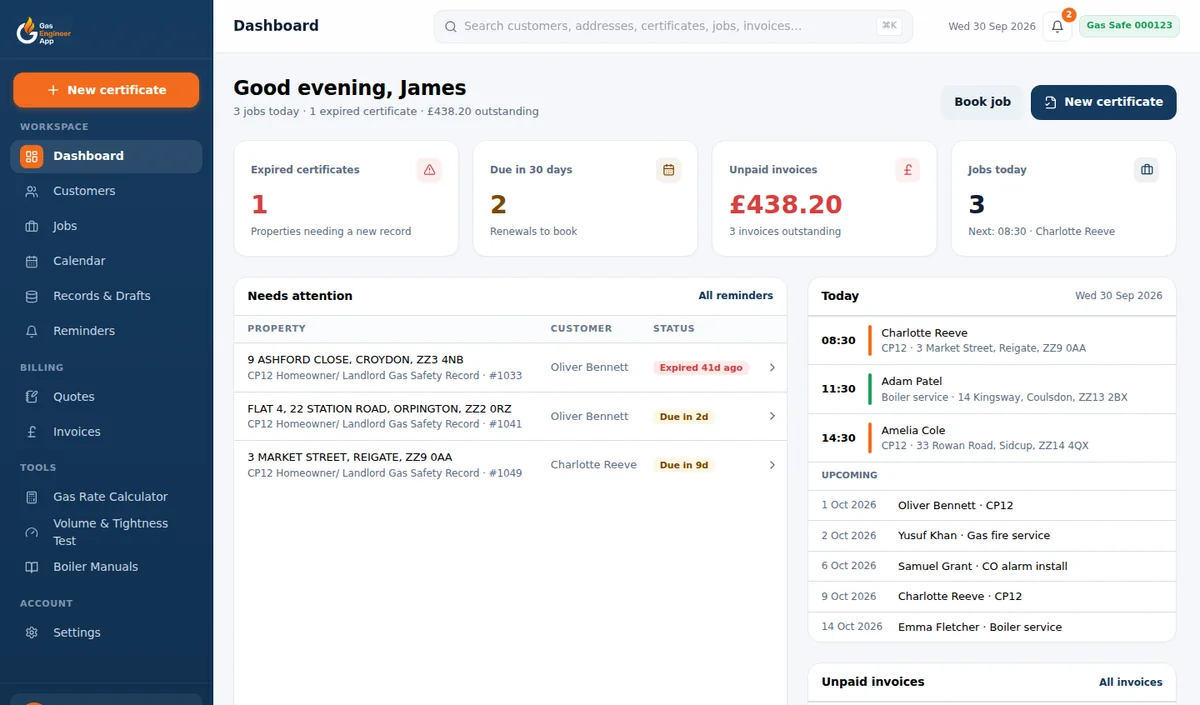Click the All invoices link
Screen dimensions: 1200x705
[1131, 682]
